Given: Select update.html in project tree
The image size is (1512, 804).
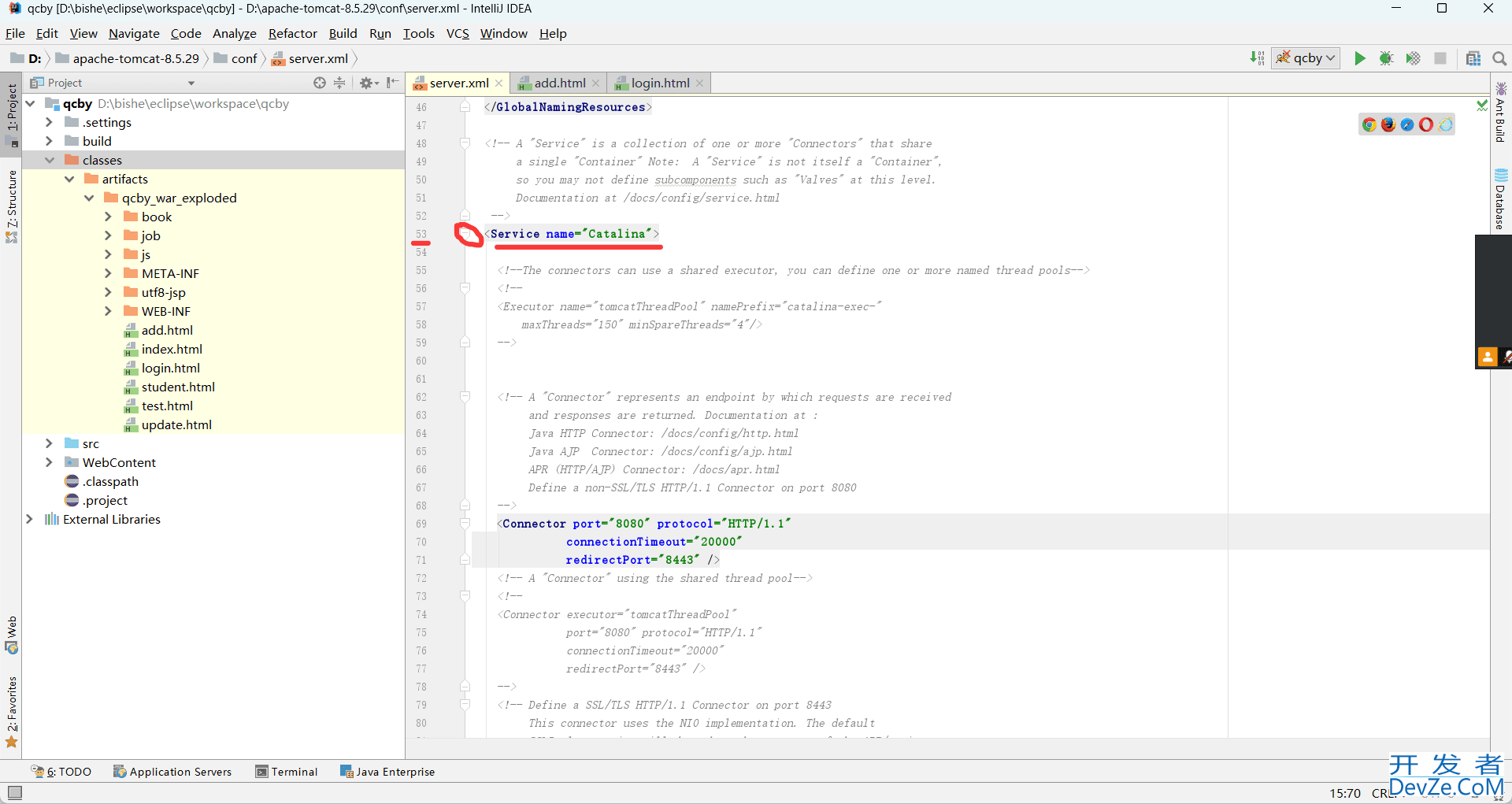Looking at the screenshot, I should (176, 424).
